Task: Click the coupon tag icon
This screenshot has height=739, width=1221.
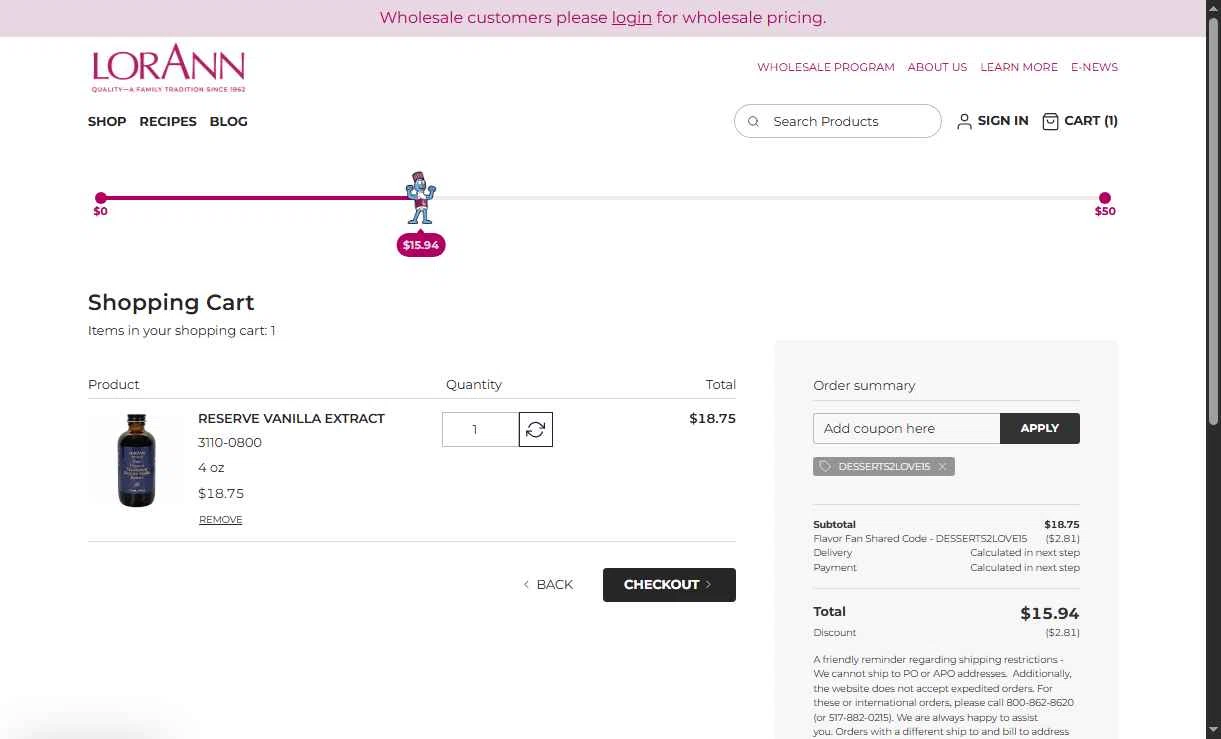Action: [825, 466]
